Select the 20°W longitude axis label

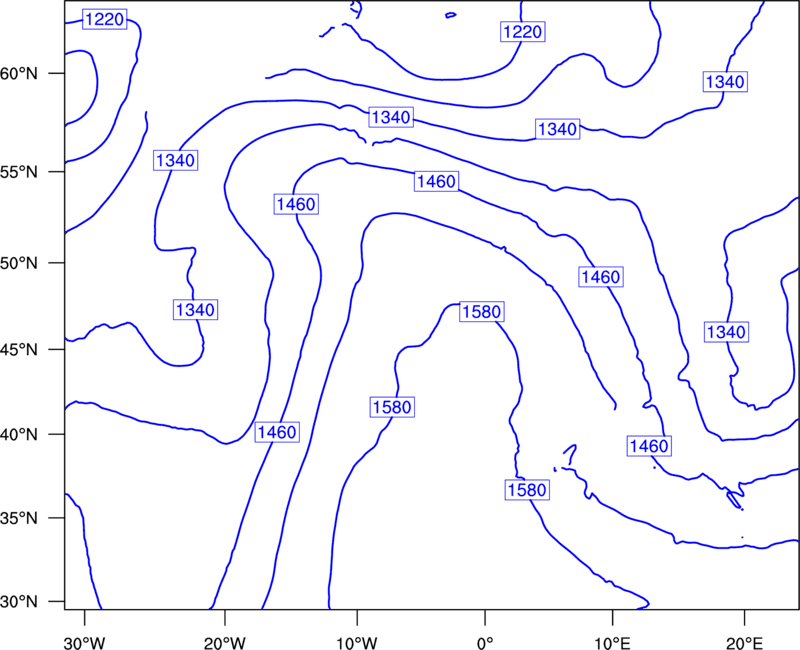225,643
